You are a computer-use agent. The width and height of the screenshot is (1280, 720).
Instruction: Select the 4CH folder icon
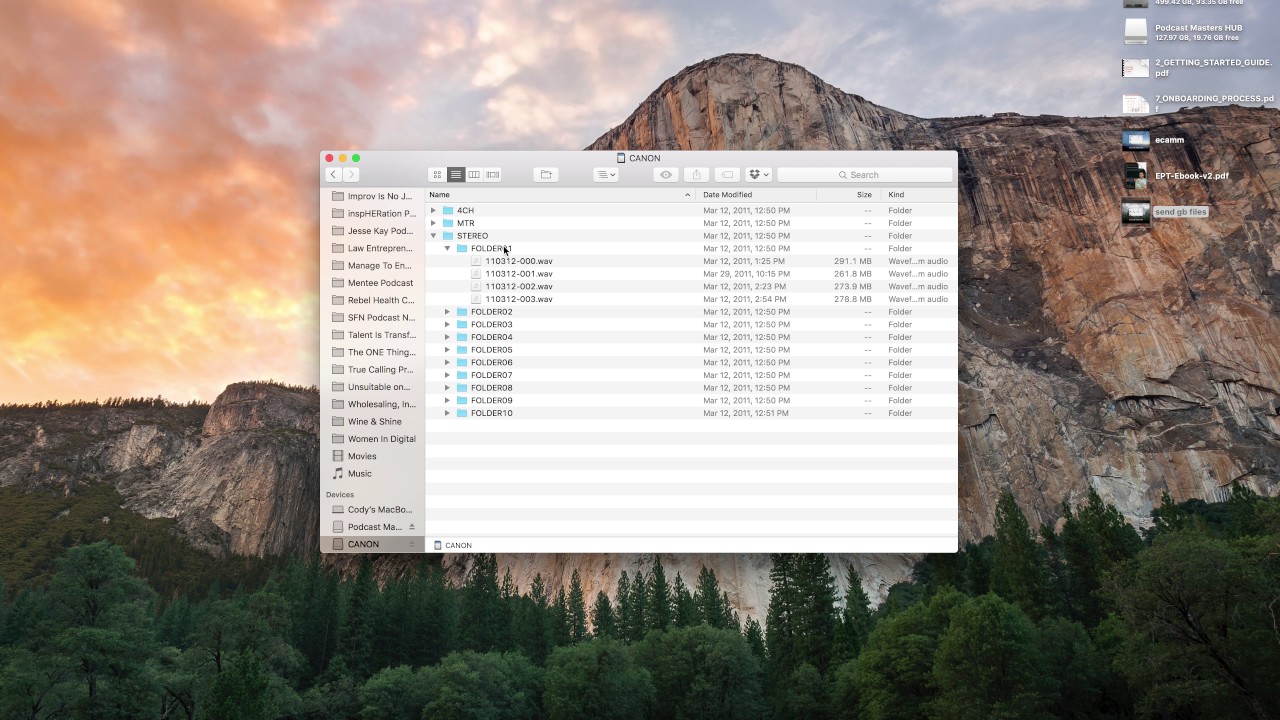click(x=448, y=211)
